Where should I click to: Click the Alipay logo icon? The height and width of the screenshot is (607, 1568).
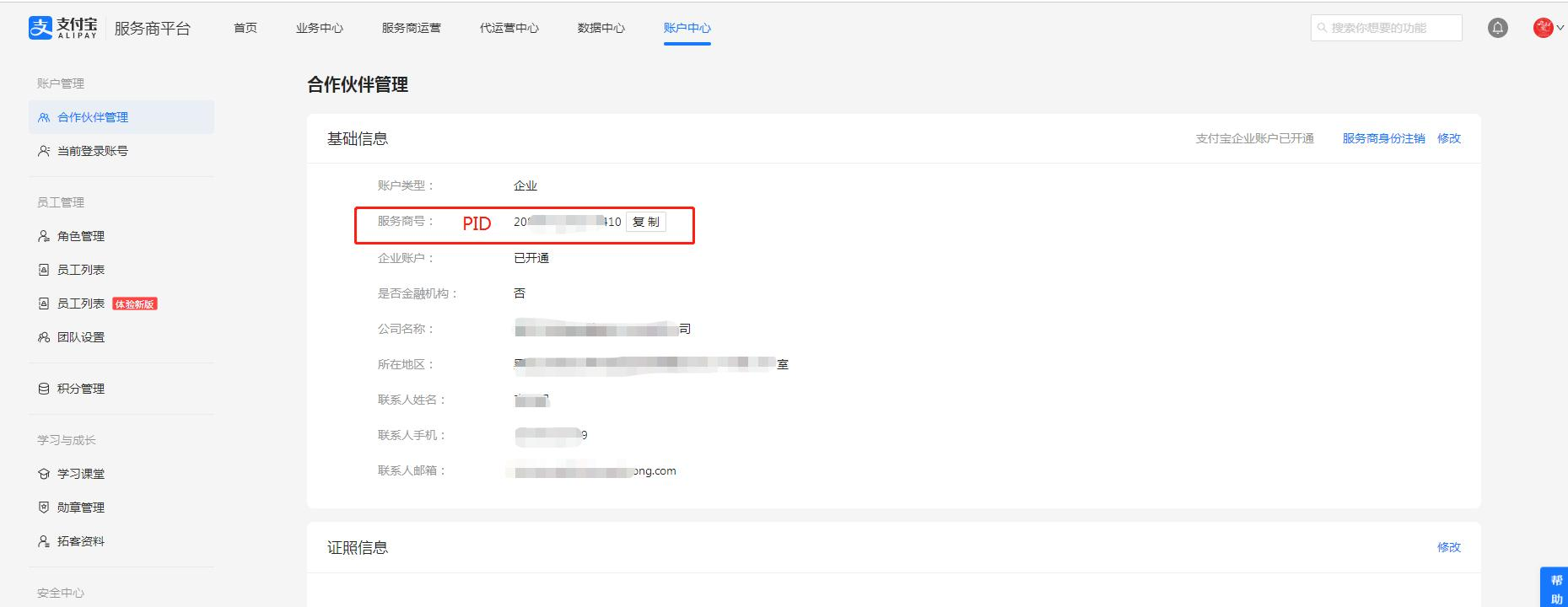(40, 28)
